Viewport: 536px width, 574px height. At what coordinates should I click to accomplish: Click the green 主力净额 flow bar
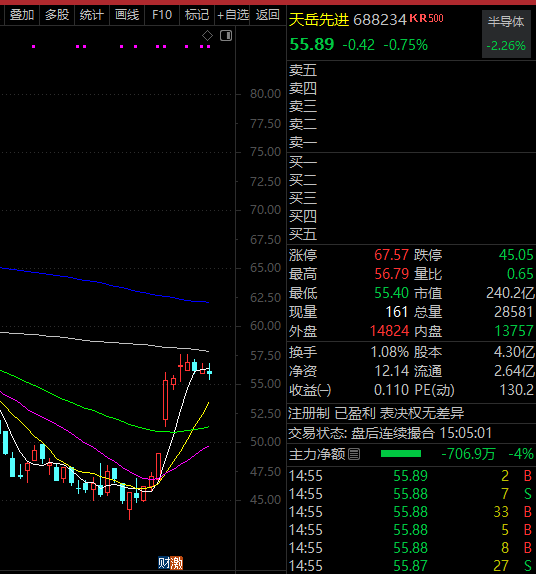pyautogui.click(x=401, y=454)
